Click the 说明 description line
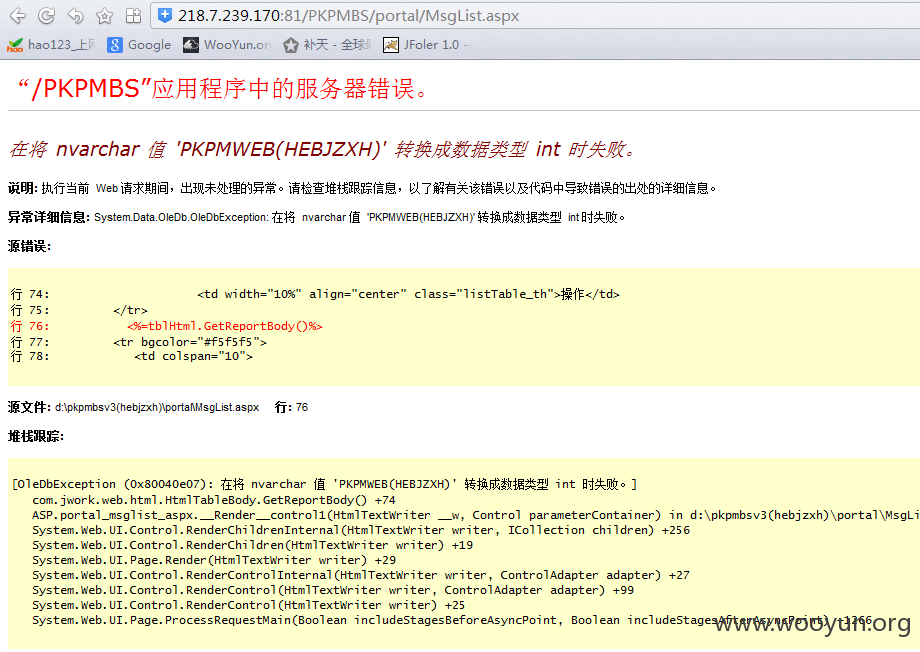The image size is (920, 652). 362,188
